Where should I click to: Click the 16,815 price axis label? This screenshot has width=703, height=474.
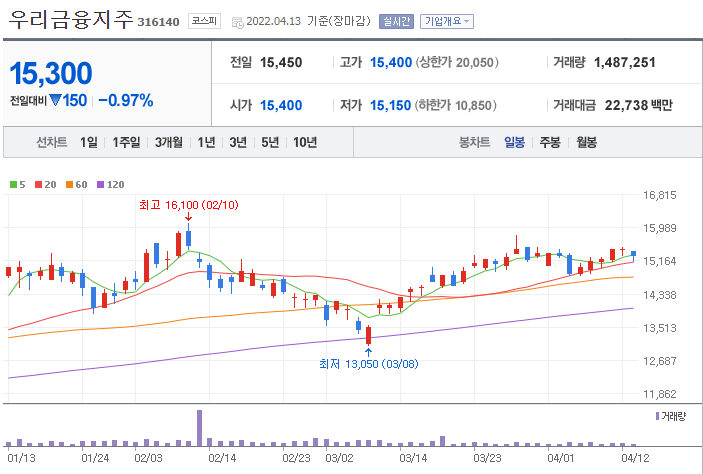(660, 195)
